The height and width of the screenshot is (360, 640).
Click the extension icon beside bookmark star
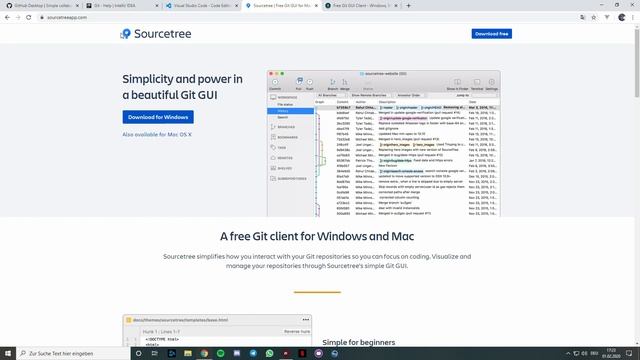607,18
